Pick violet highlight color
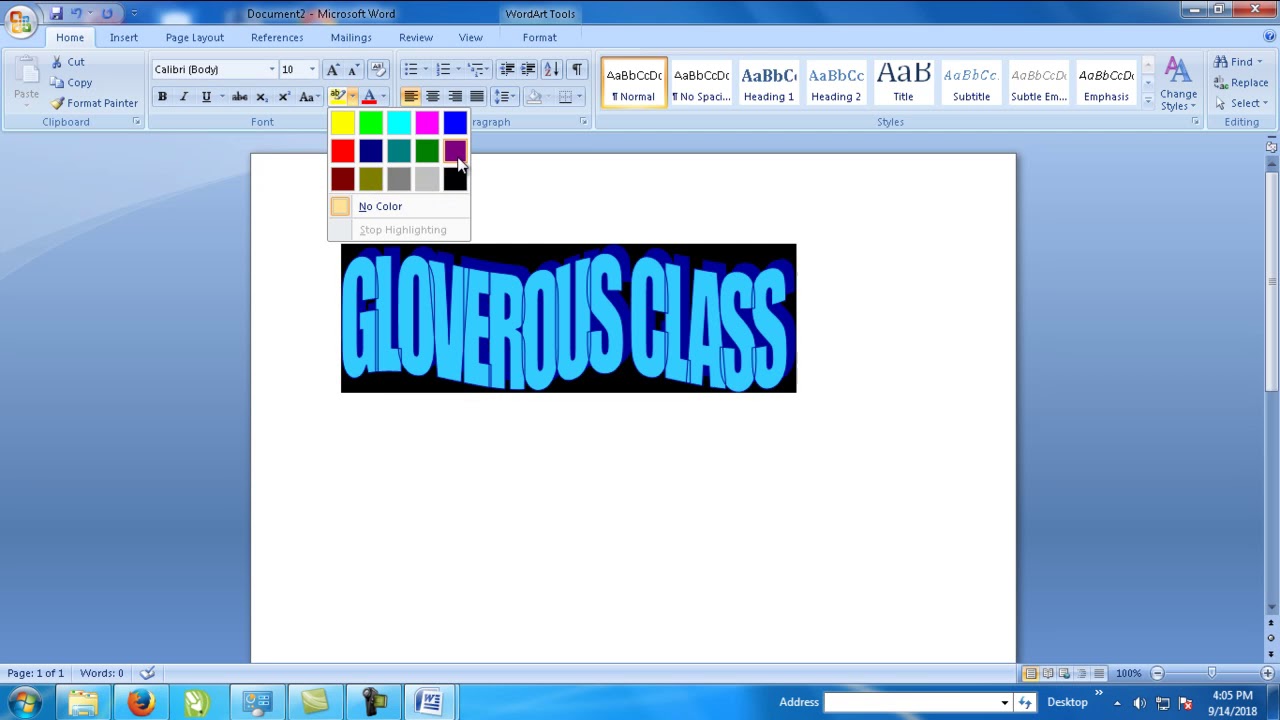 click(x=455, y=151)
